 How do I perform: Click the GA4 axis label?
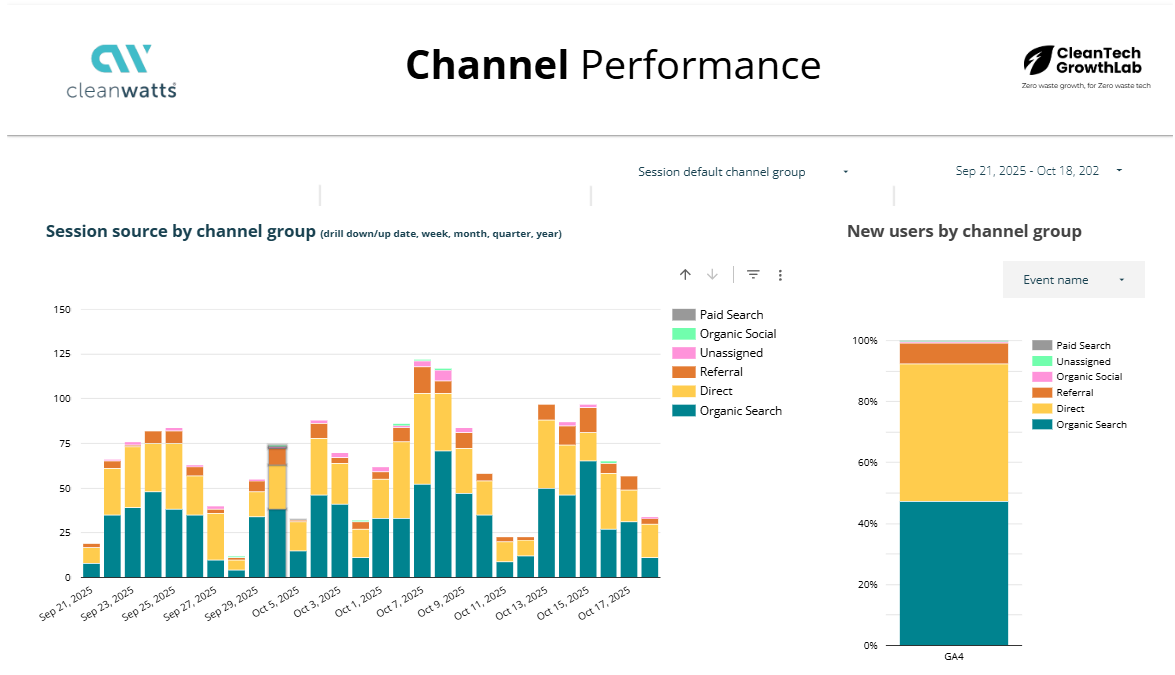954,656
